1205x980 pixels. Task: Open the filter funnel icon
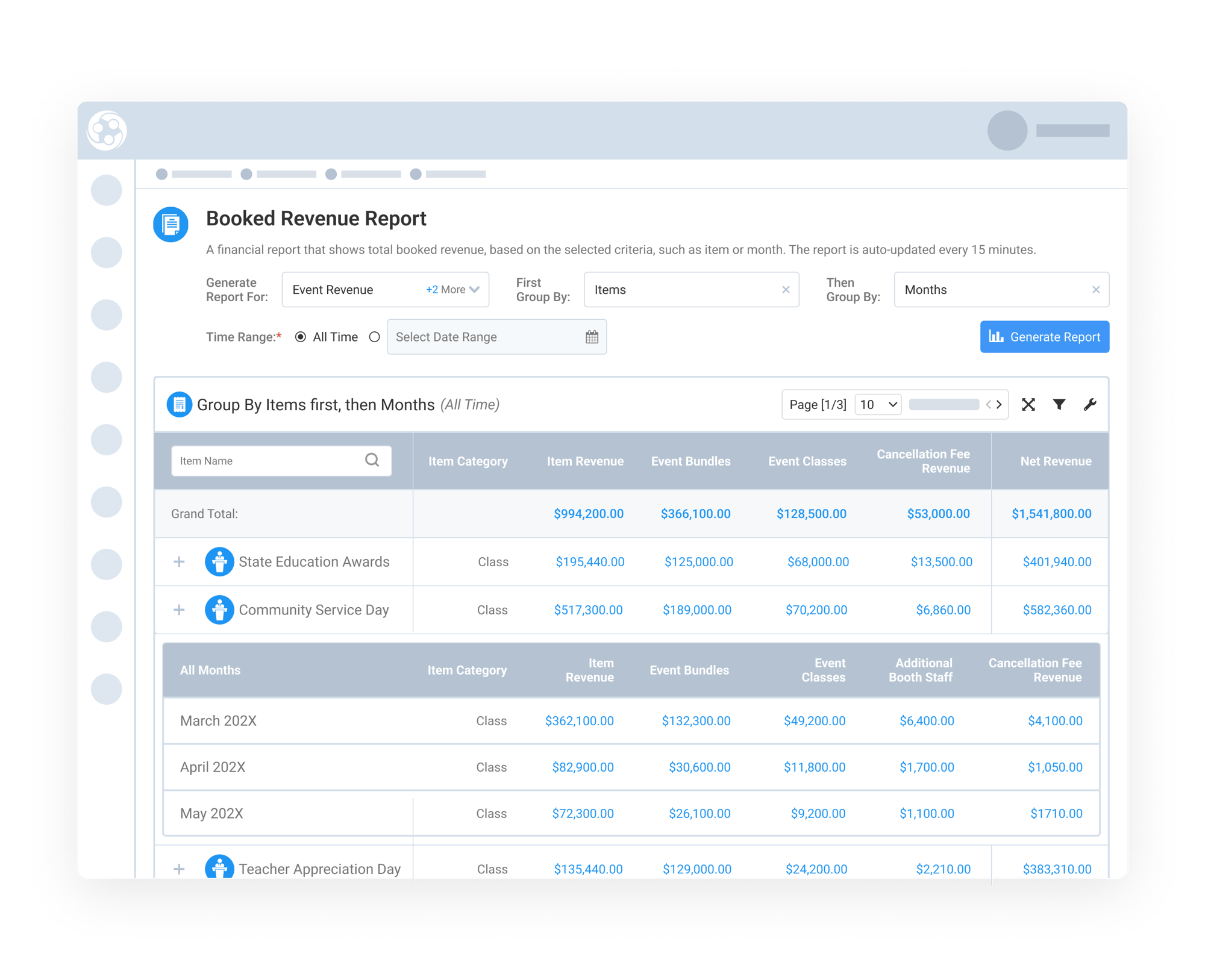(1059, 405)
